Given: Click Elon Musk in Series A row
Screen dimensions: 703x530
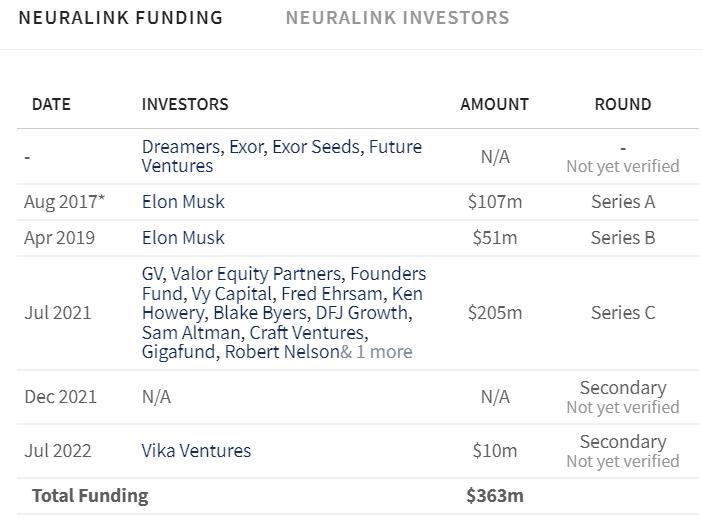Looking at the screenshot, I should (183, 202).
